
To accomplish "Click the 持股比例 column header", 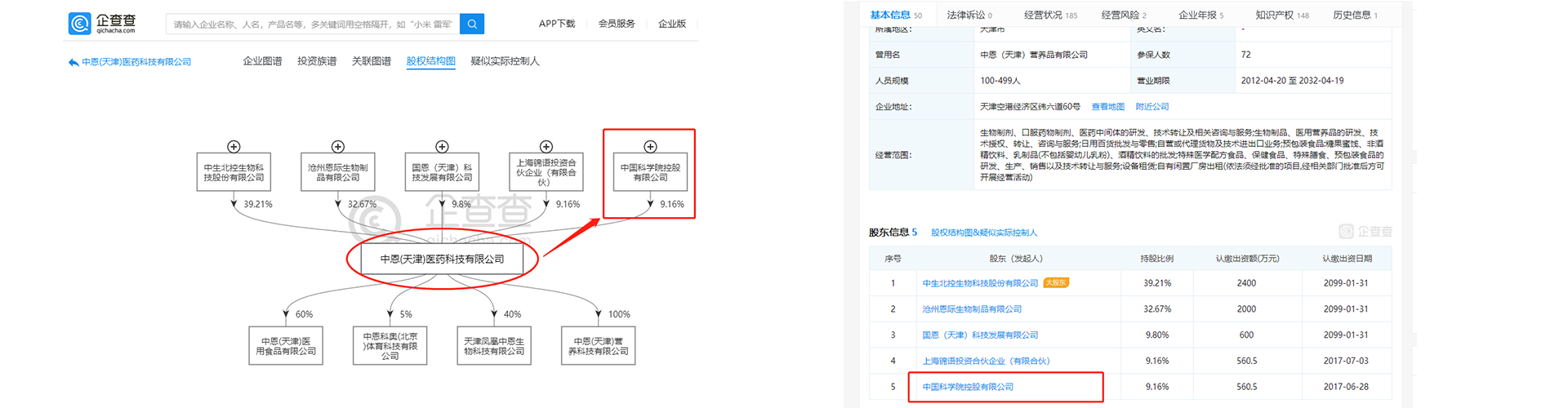I will (1157, 259).
